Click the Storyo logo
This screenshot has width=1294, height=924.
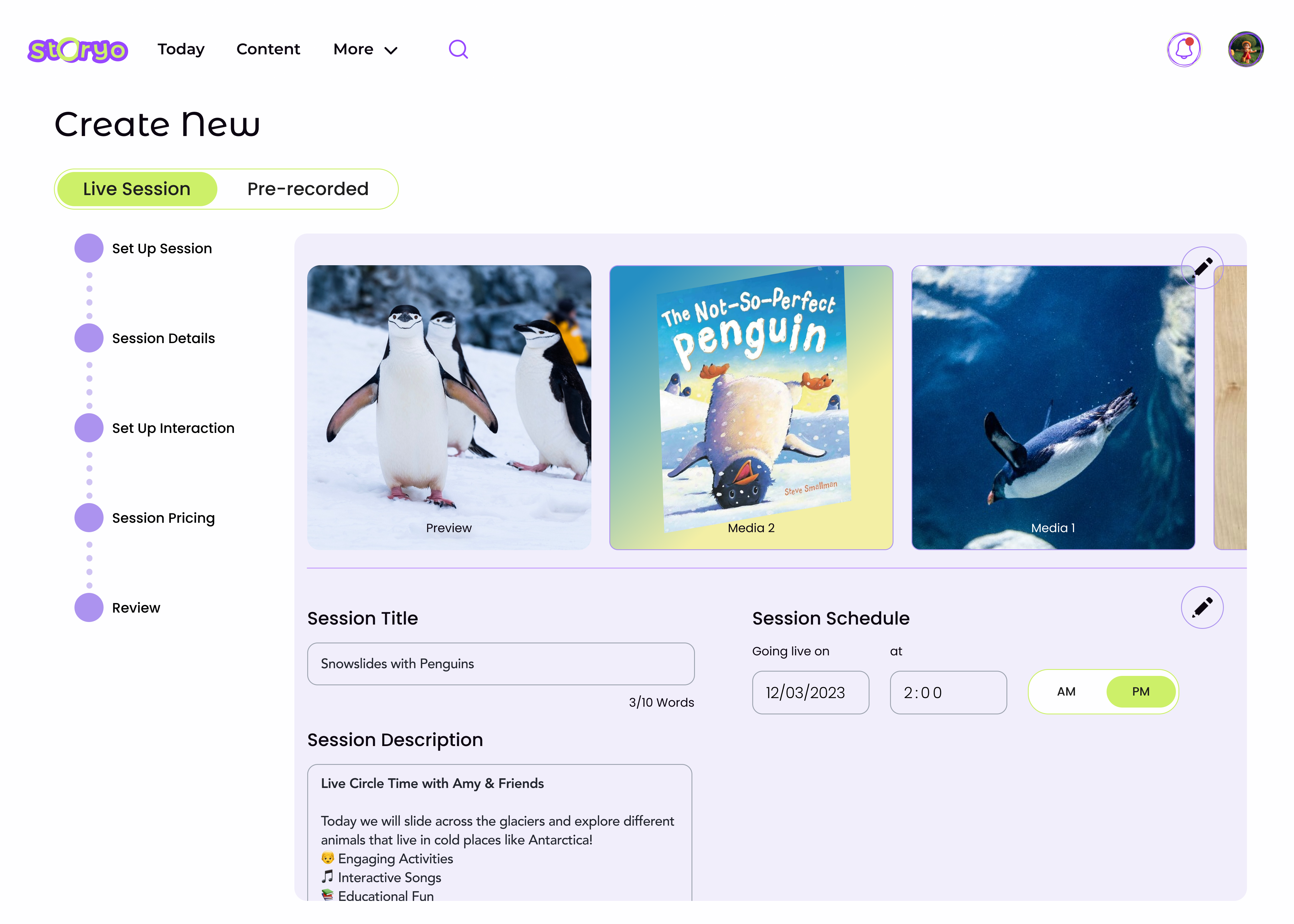pyautogui.click(x=78, y=50)
